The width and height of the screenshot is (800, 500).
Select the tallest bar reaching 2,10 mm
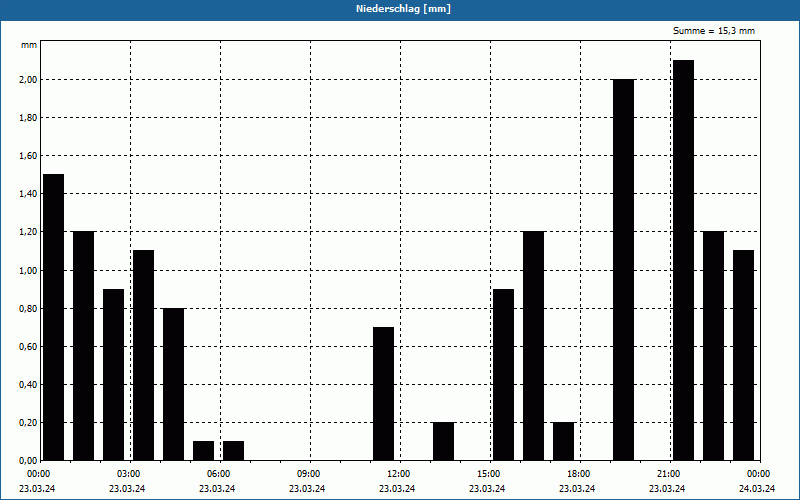pos(683,260)
